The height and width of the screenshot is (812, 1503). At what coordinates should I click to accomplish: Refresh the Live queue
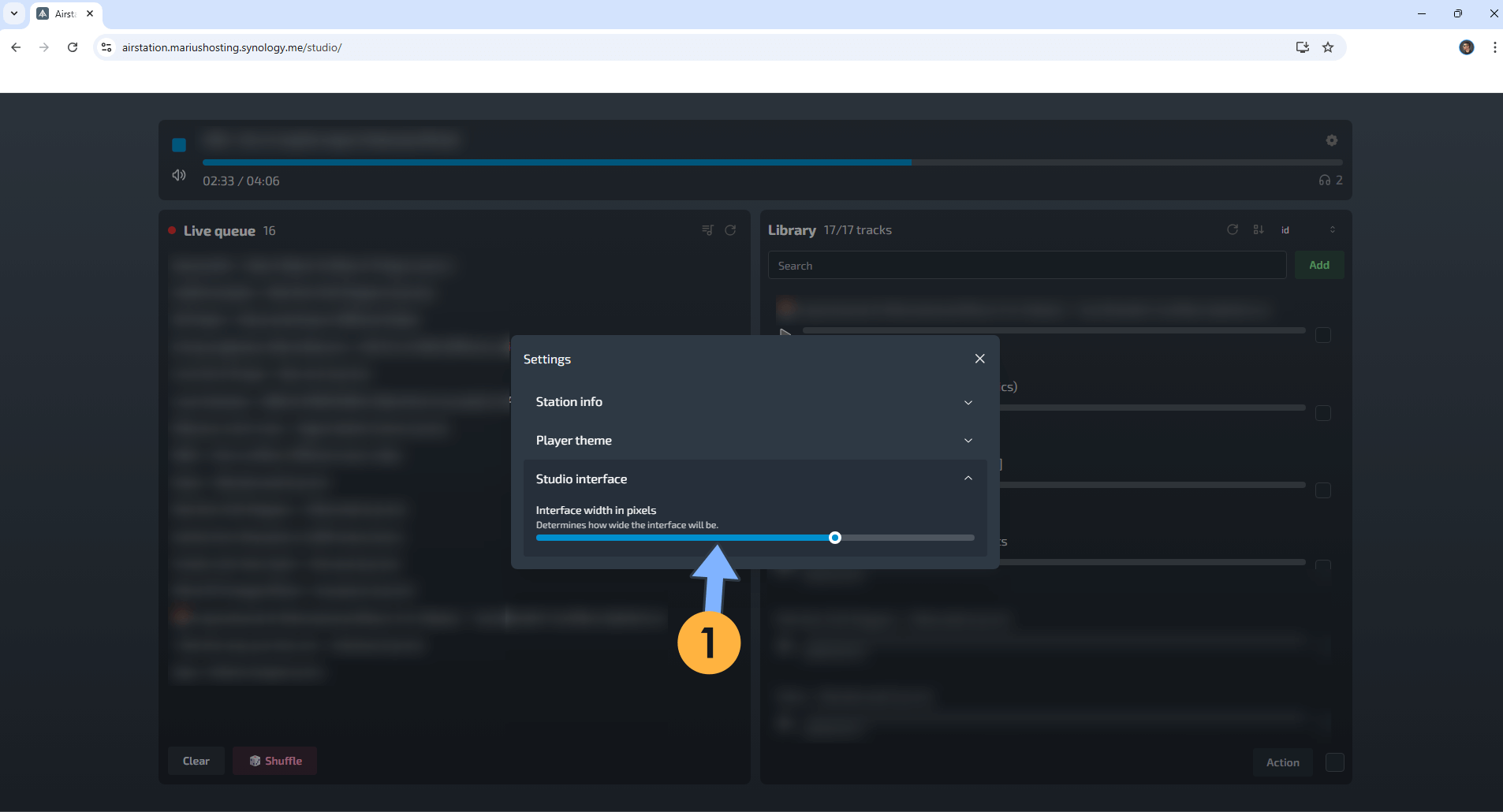tap(729, 229)
